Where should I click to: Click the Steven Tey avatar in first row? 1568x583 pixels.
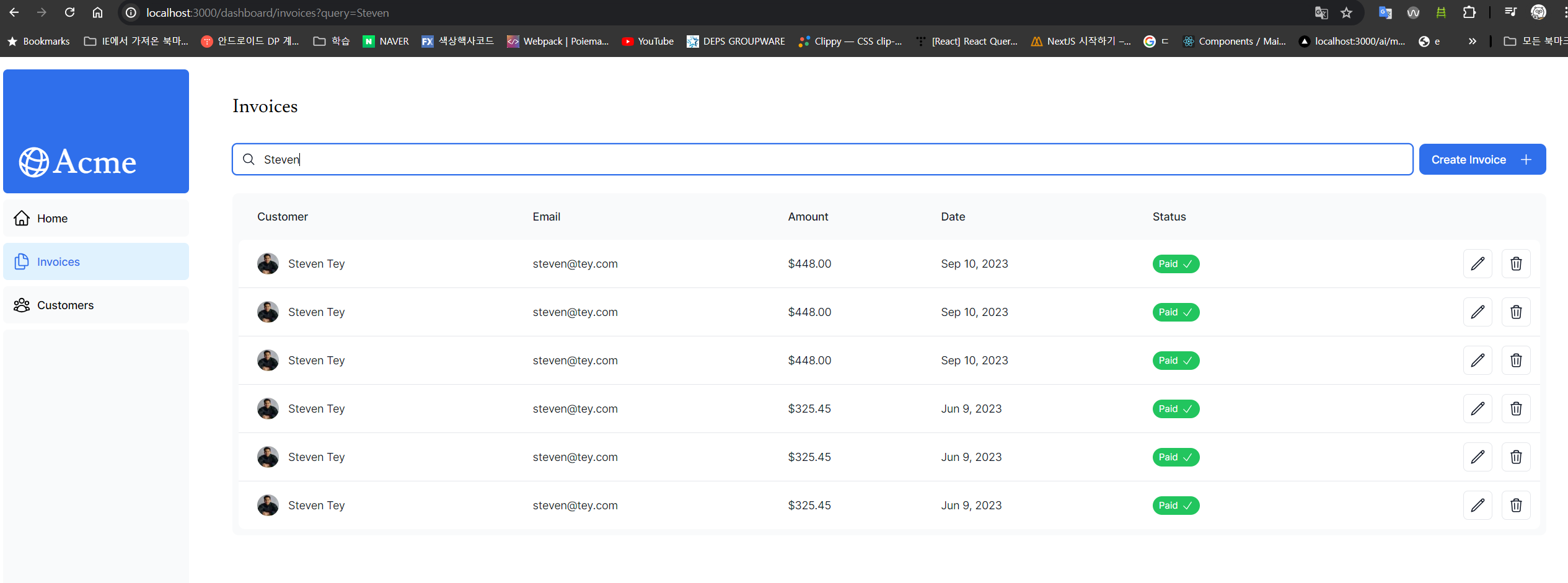pyautogui.click(x=268, y=264)
